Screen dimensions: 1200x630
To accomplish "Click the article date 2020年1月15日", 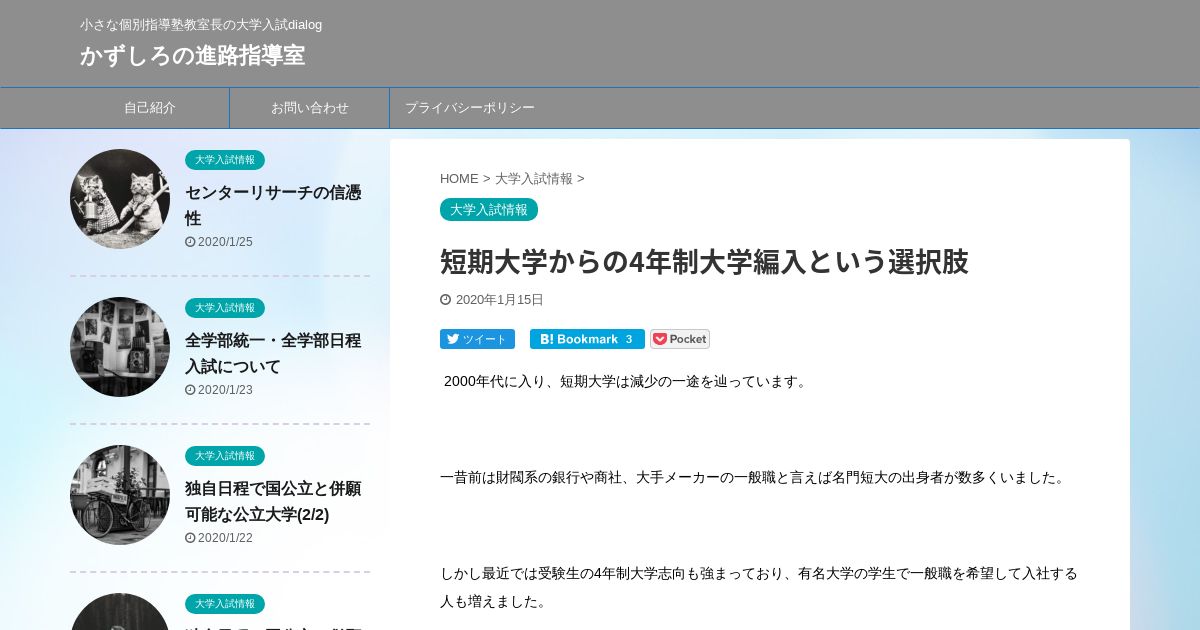I will click(x=500, y=300).
